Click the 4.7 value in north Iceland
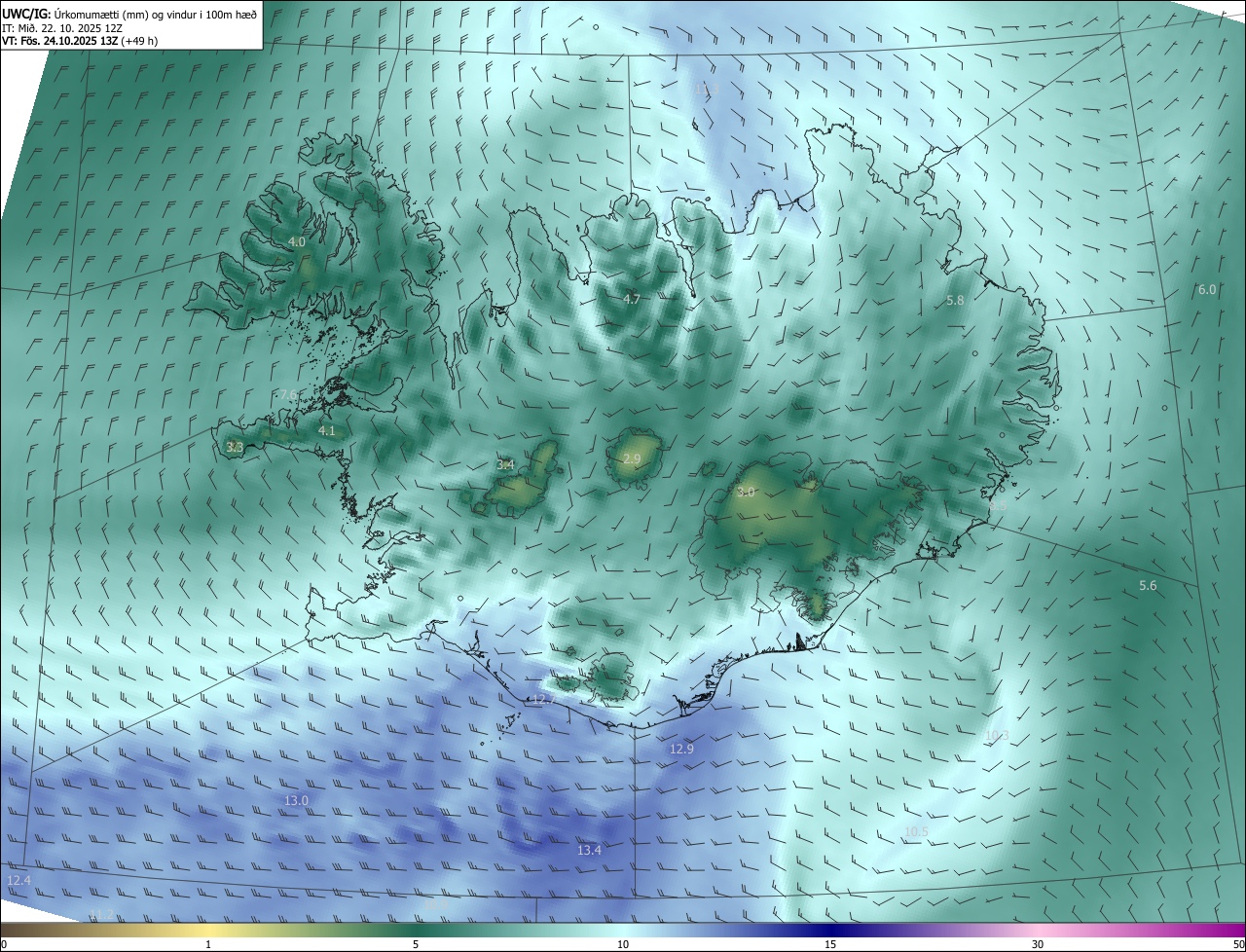This screenshot has height=952, width=1246. 632,299
